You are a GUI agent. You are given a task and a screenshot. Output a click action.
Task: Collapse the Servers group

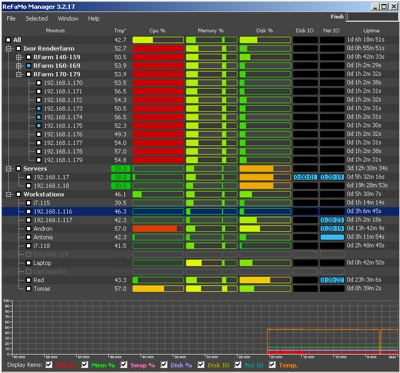(9, 169)
